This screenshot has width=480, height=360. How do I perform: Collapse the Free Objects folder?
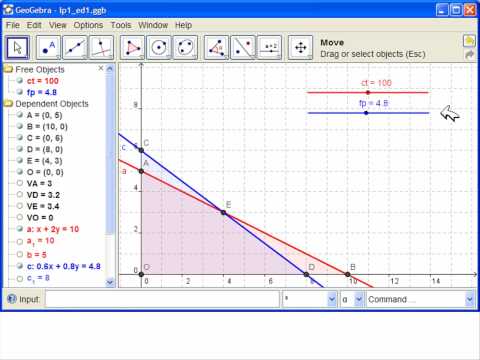pyautogui.click(x=8, y=69)
